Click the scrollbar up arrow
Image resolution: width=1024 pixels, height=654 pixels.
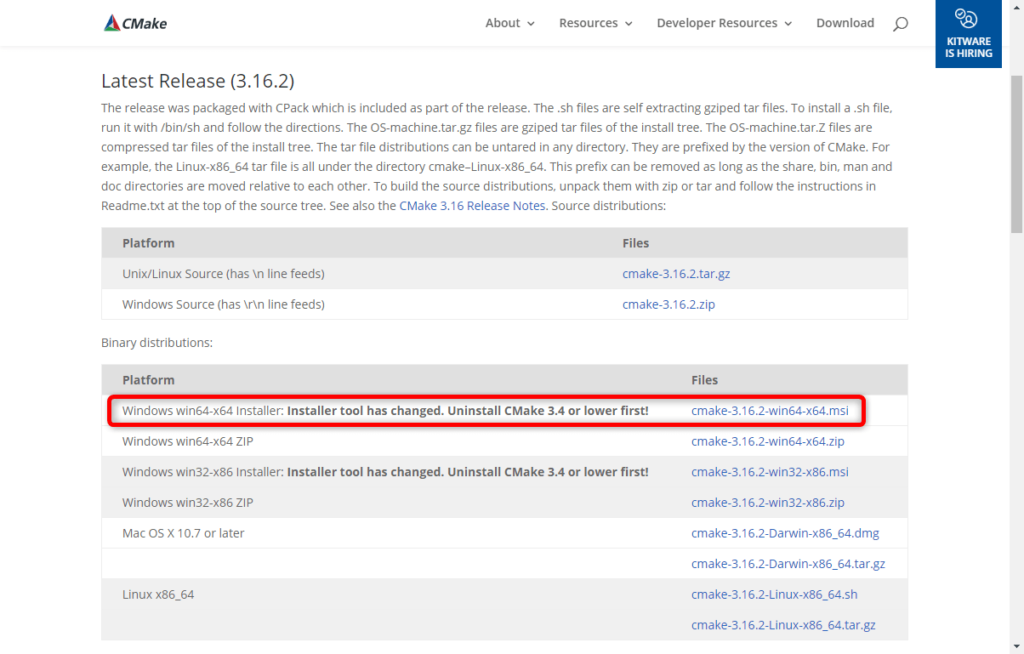(x=1017, y=7)
